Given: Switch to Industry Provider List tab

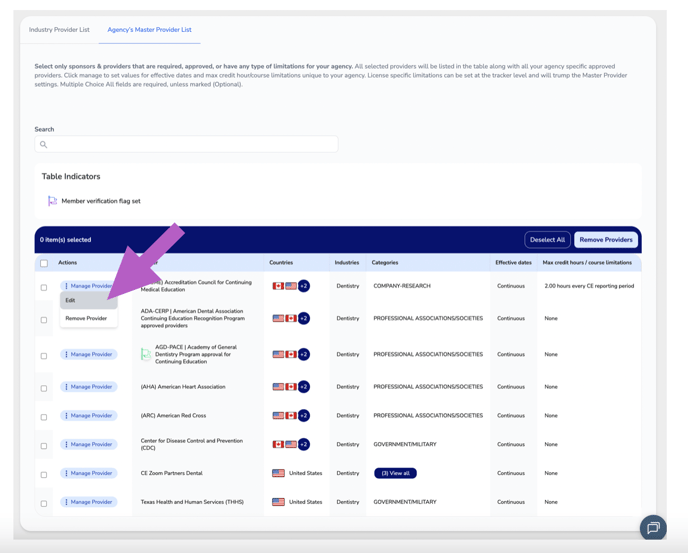Looking at the screenshot, I should point(59,30).
